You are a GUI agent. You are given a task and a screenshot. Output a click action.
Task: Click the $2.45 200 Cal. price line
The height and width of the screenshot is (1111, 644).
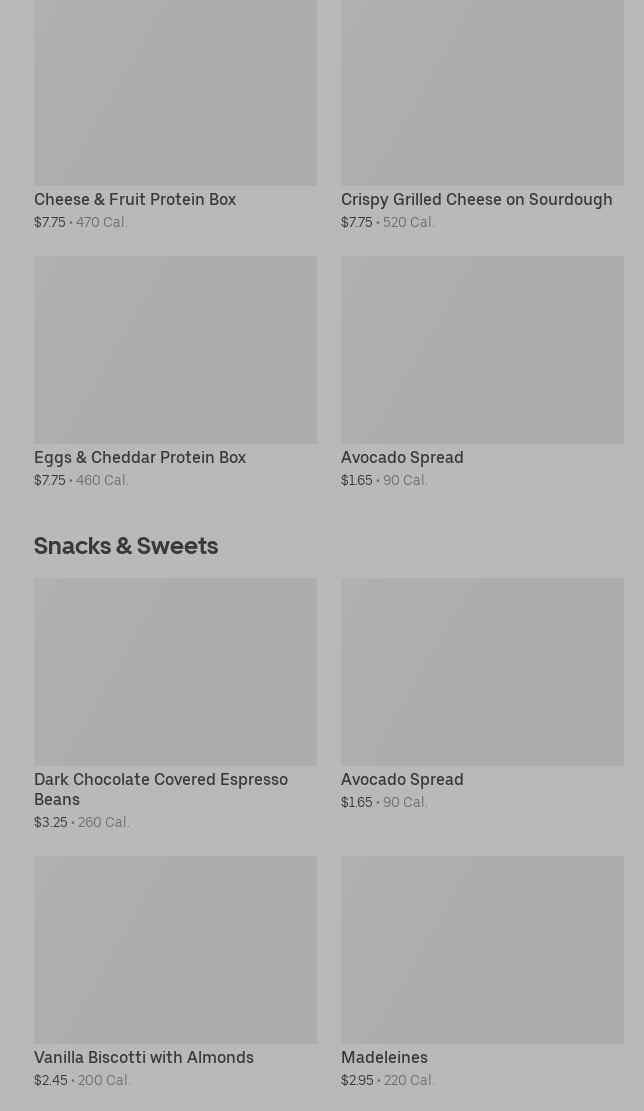coord(82,1080)
